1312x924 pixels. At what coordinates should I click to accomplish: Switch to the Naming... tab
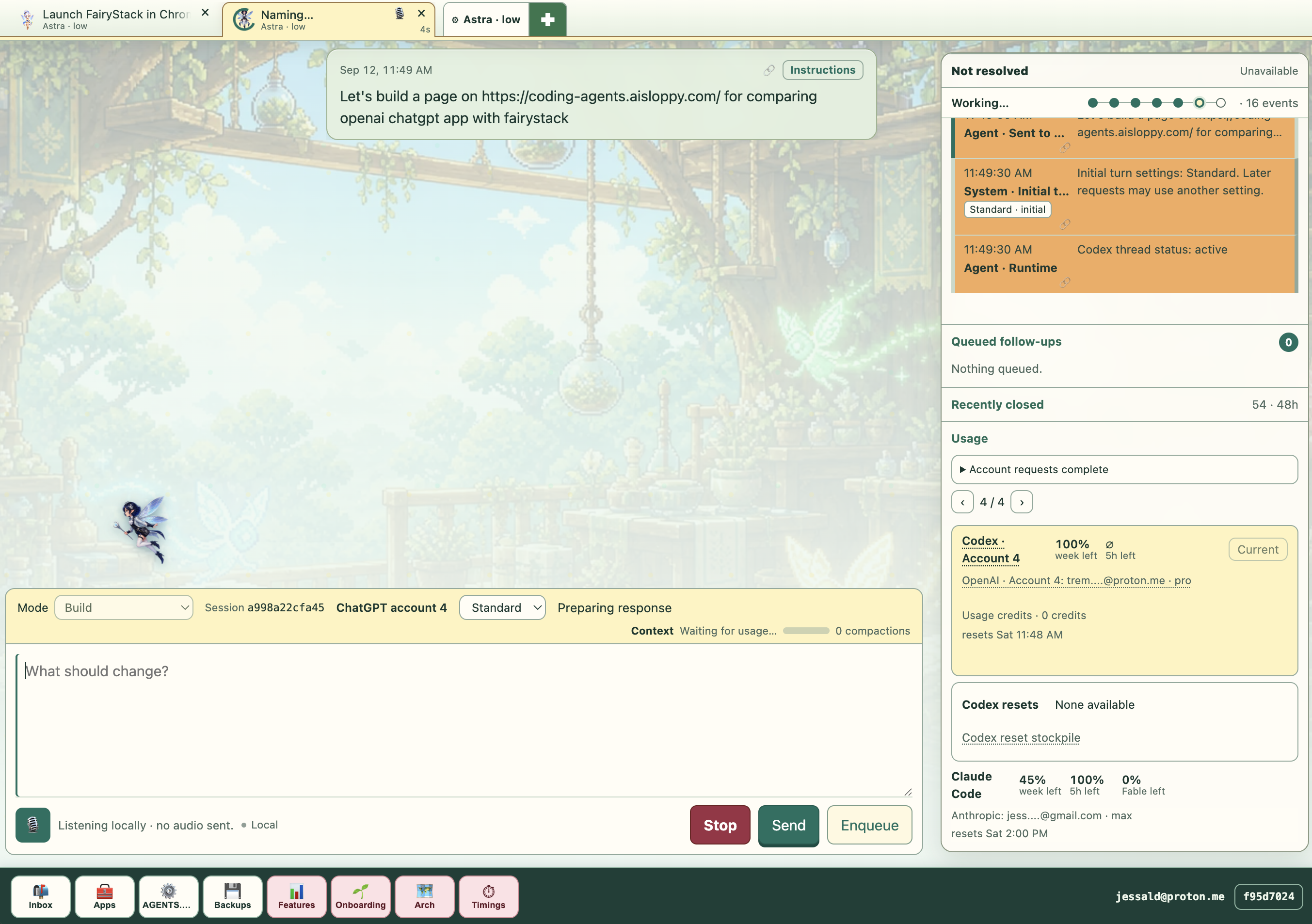329,19
